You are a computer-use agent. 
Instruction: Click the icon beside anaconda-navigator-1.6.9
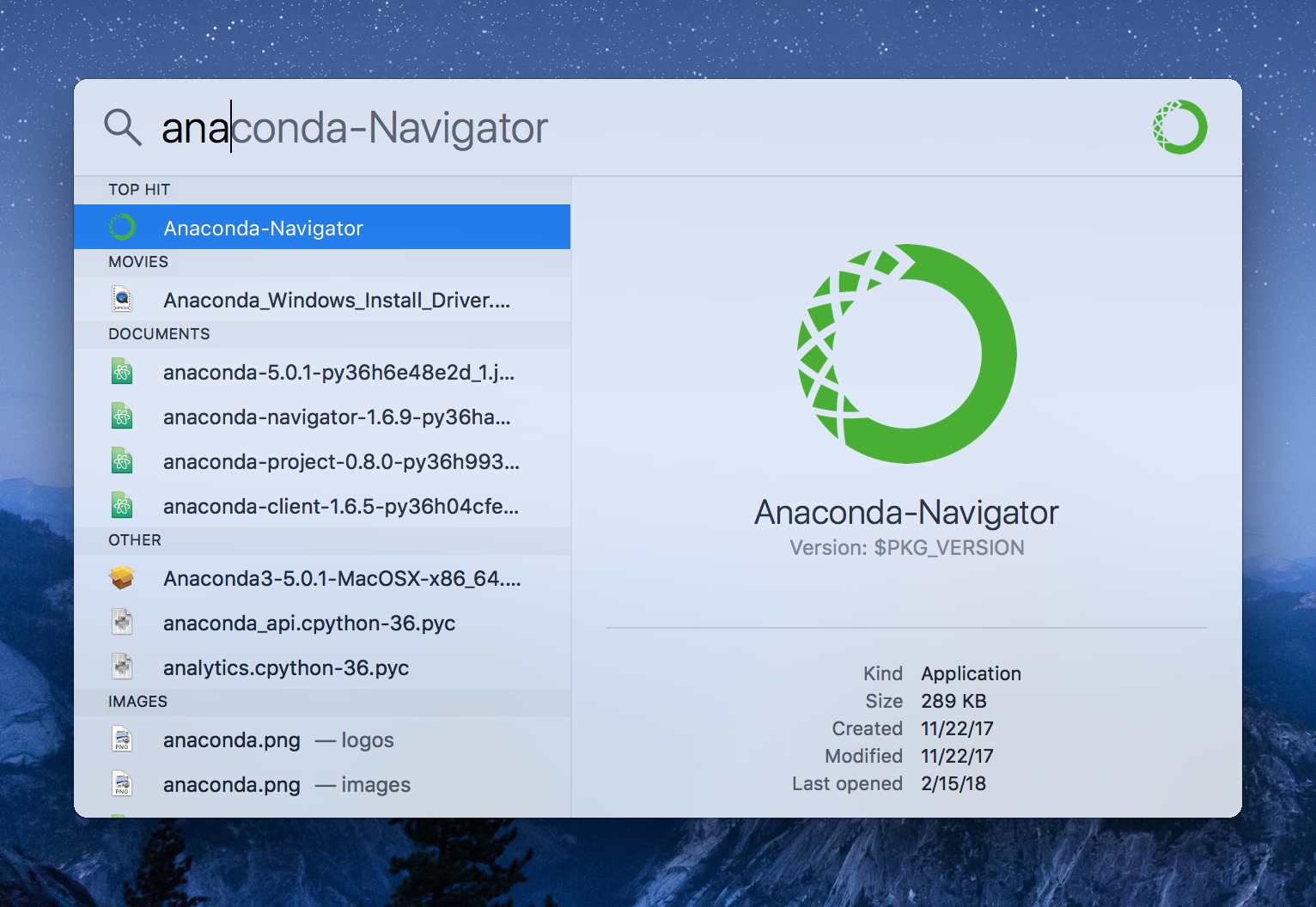[122, 416]
